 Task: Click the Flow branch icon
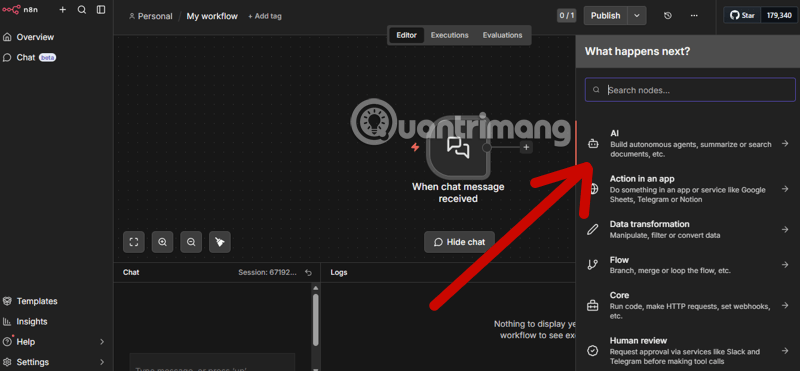click(x=592, y=265)
